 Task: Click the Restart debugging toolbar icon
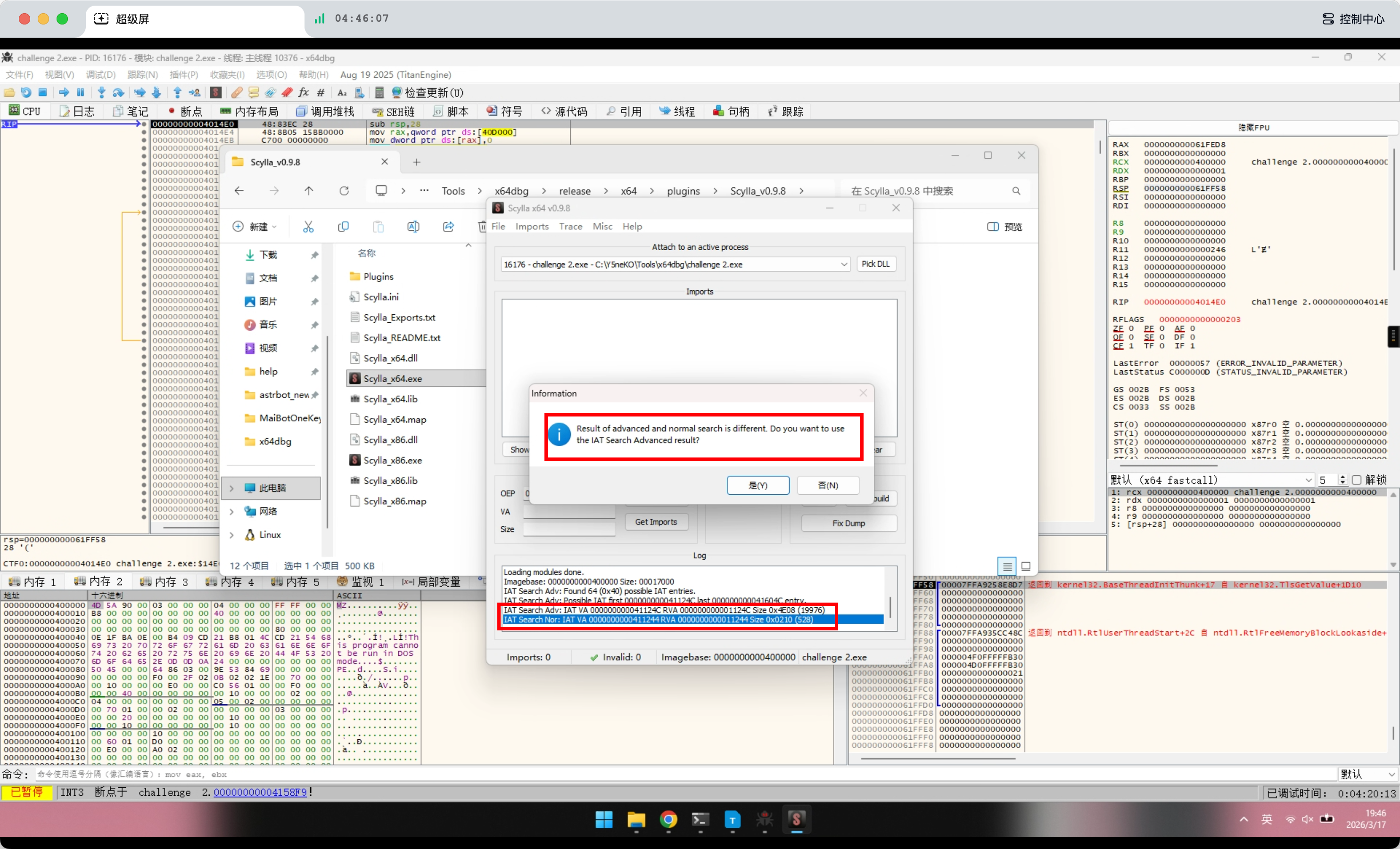click(x=26, y=92)
